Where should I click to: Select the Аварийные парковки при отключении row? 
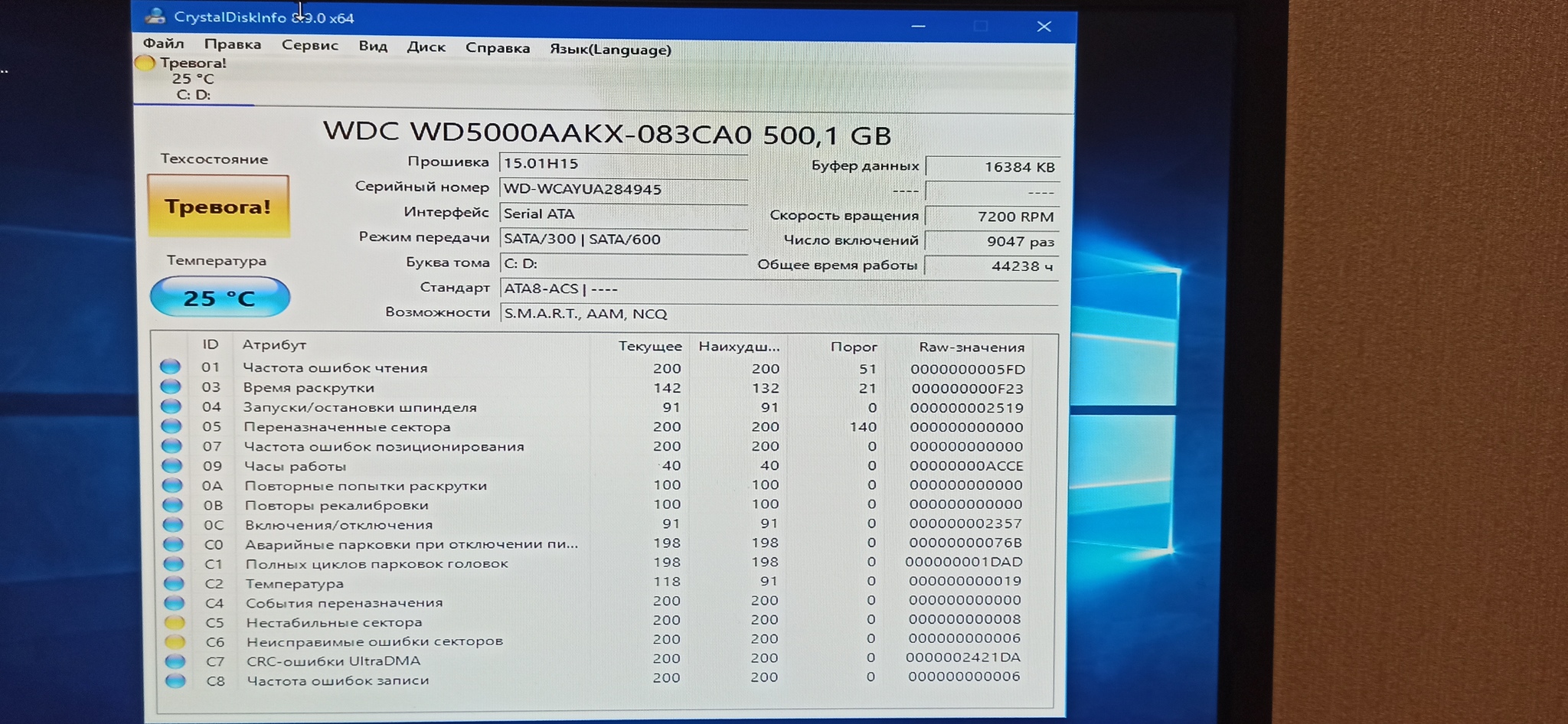(593, 543)
